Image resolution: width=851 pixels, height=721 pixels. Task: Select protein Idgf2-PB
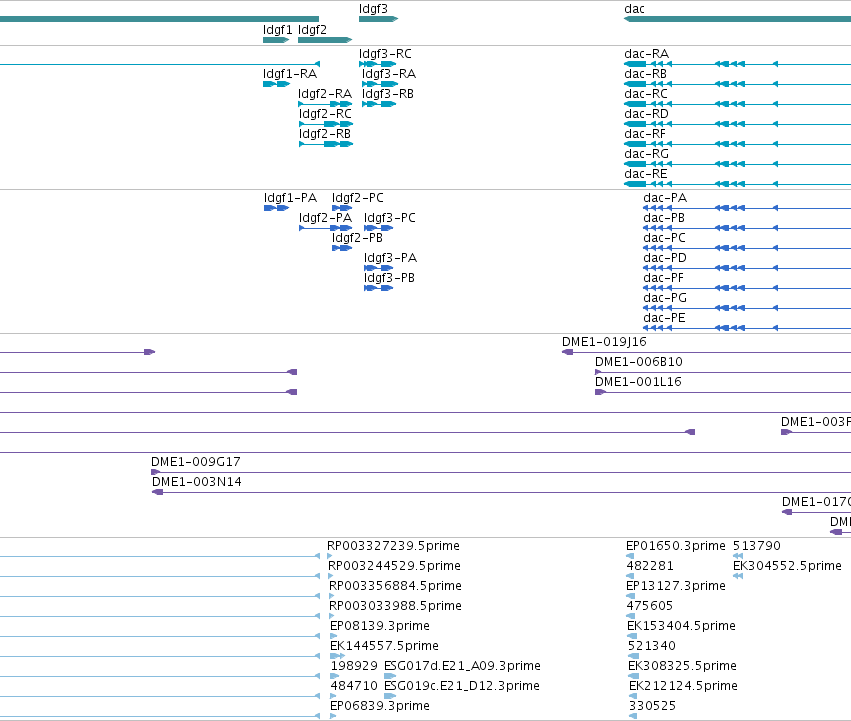342,248
